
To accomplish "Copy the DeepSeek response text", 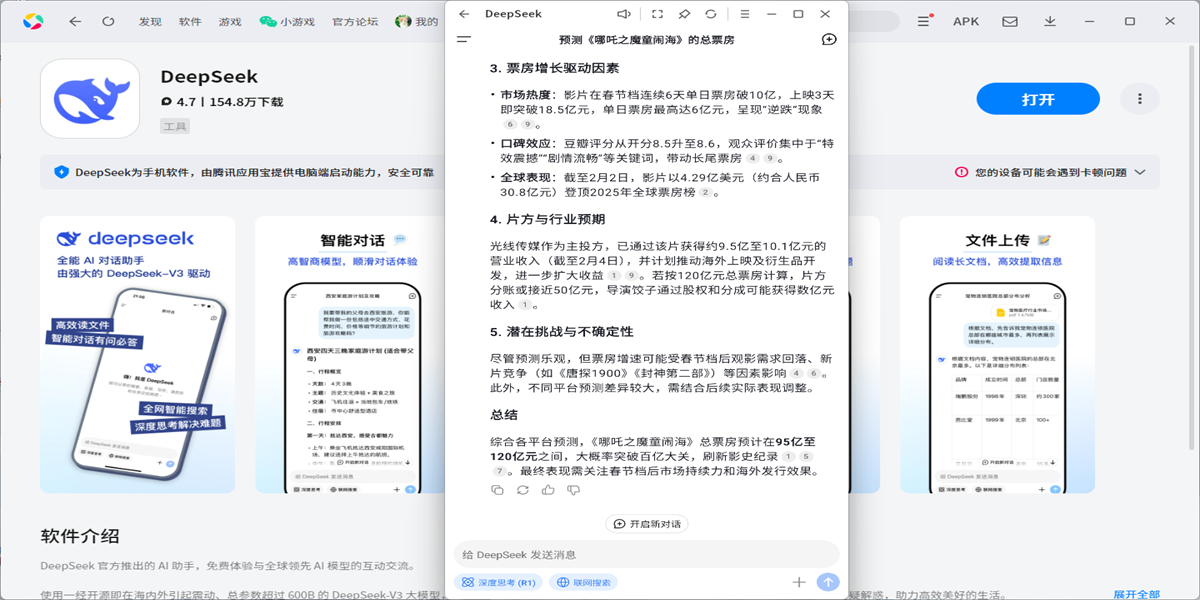I will click(498, 490).
